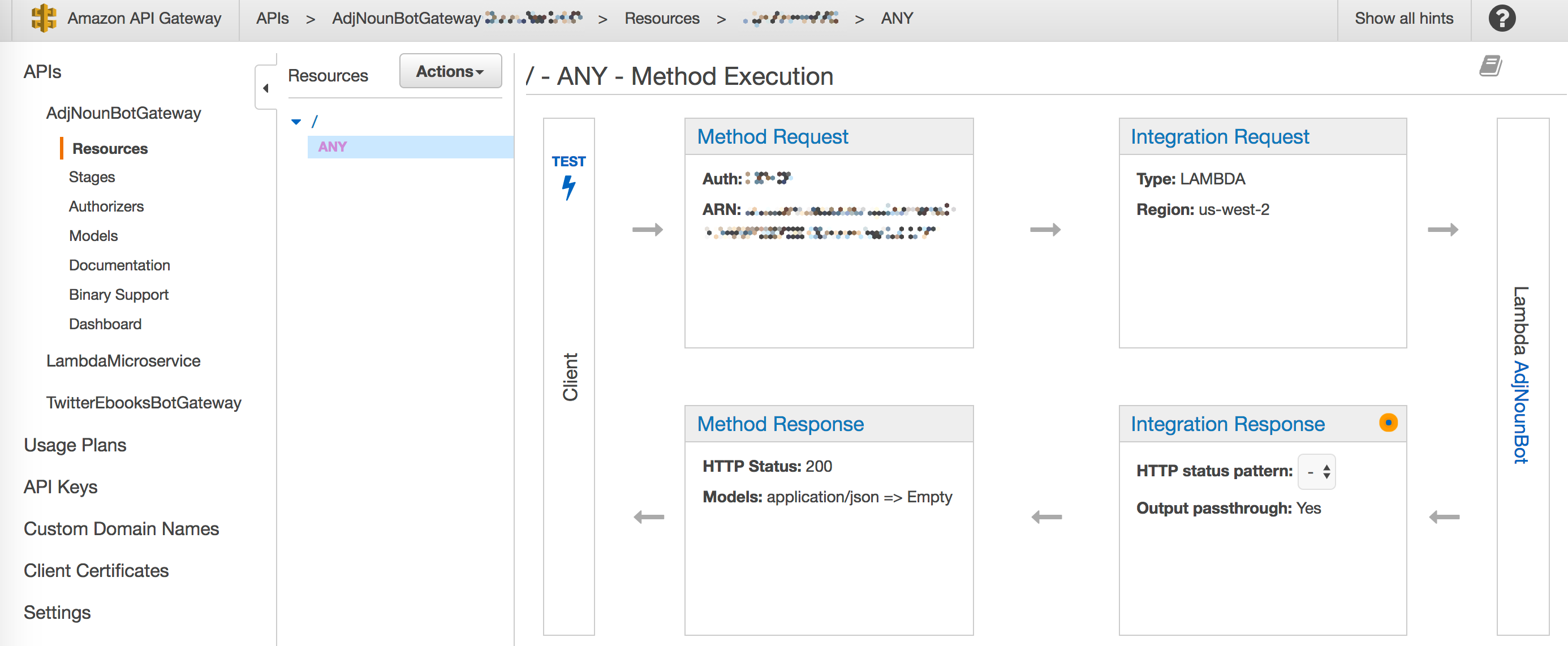Open the Method Response link
Screen dimensions: 1568x646
coord(779,424)
